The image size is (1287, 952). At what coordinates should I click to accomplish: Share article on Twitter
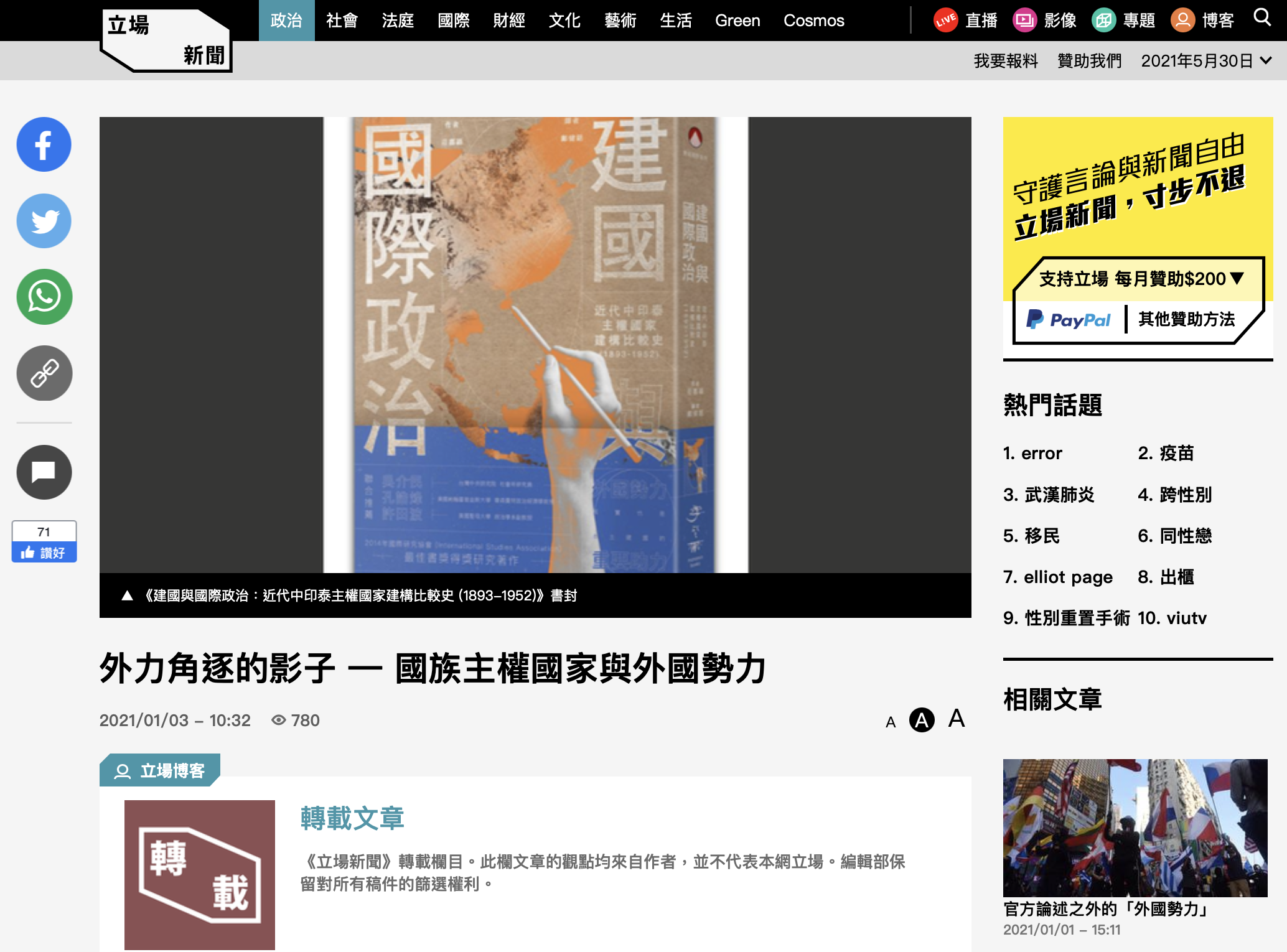click(x=44, y=221)
